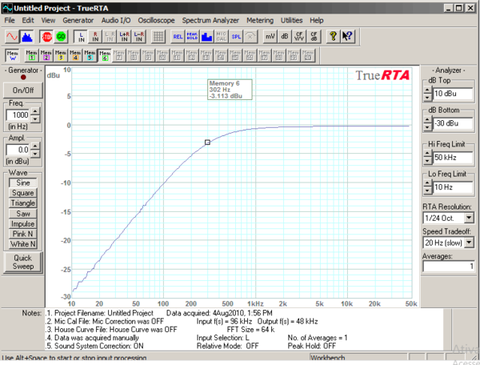Click the mV units icon

pyautogui.click(x=270, y=37)
